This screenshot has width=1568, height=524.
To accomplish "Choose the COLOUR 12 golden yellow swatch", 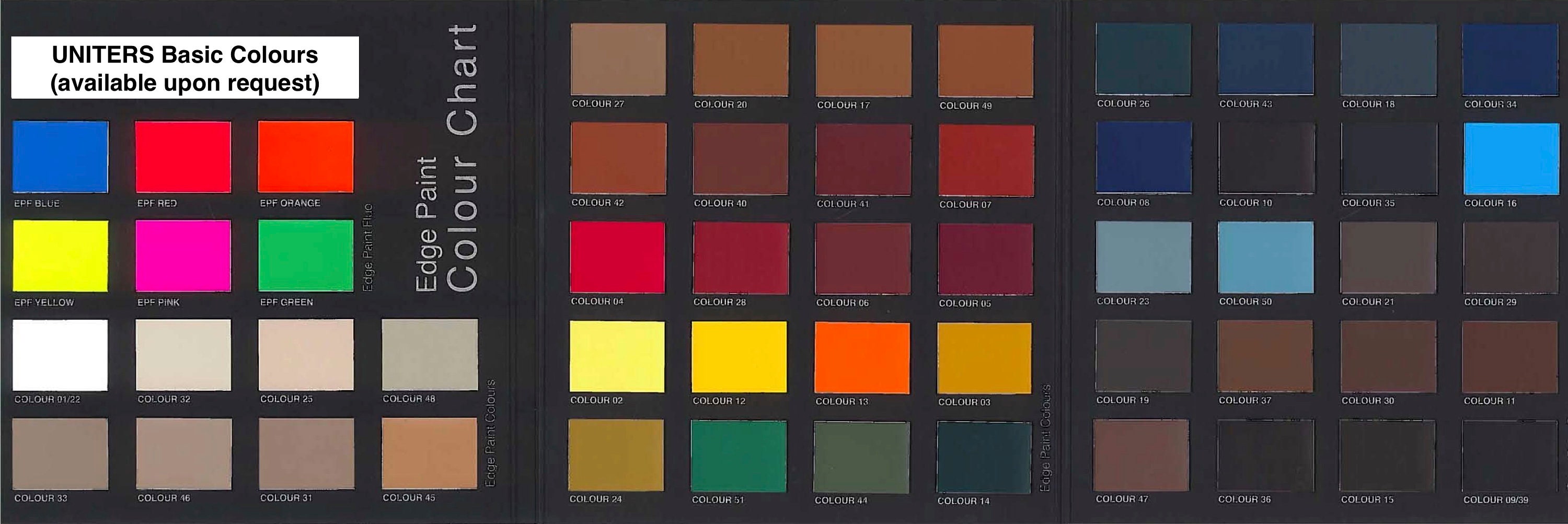I will click(740, 358).
